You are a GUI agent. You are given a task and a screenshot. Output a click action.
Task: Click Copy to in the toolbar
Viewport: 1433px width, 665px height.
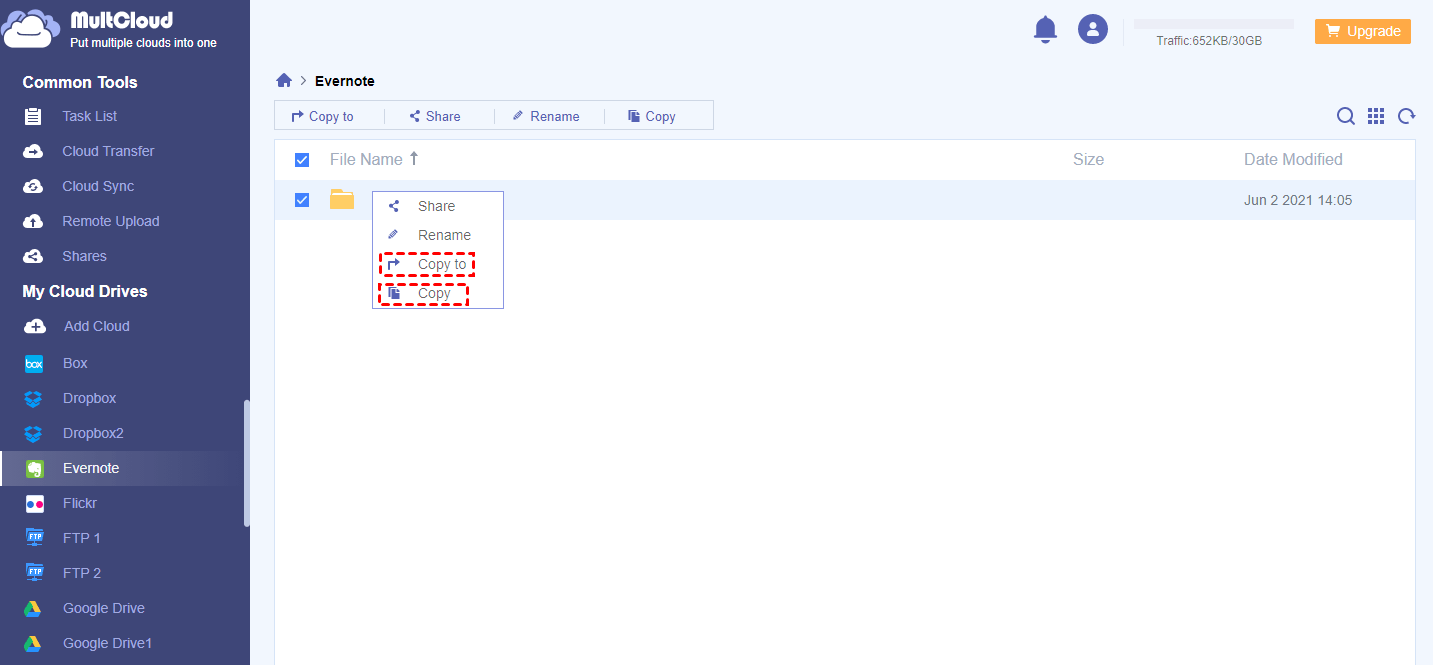pos(322,116)
